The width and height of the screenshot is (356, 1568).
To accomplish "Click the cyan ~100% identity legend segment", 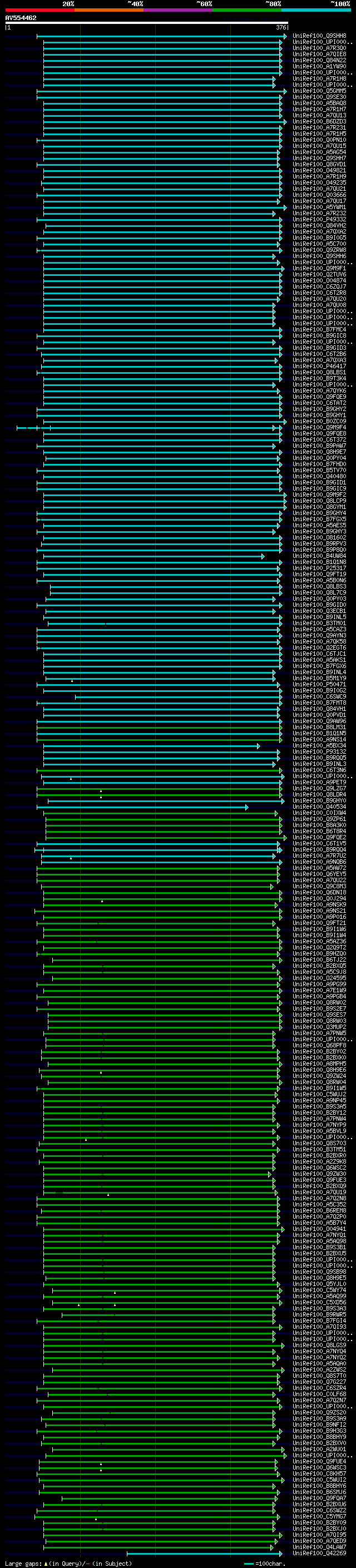I will click(316, 10).
